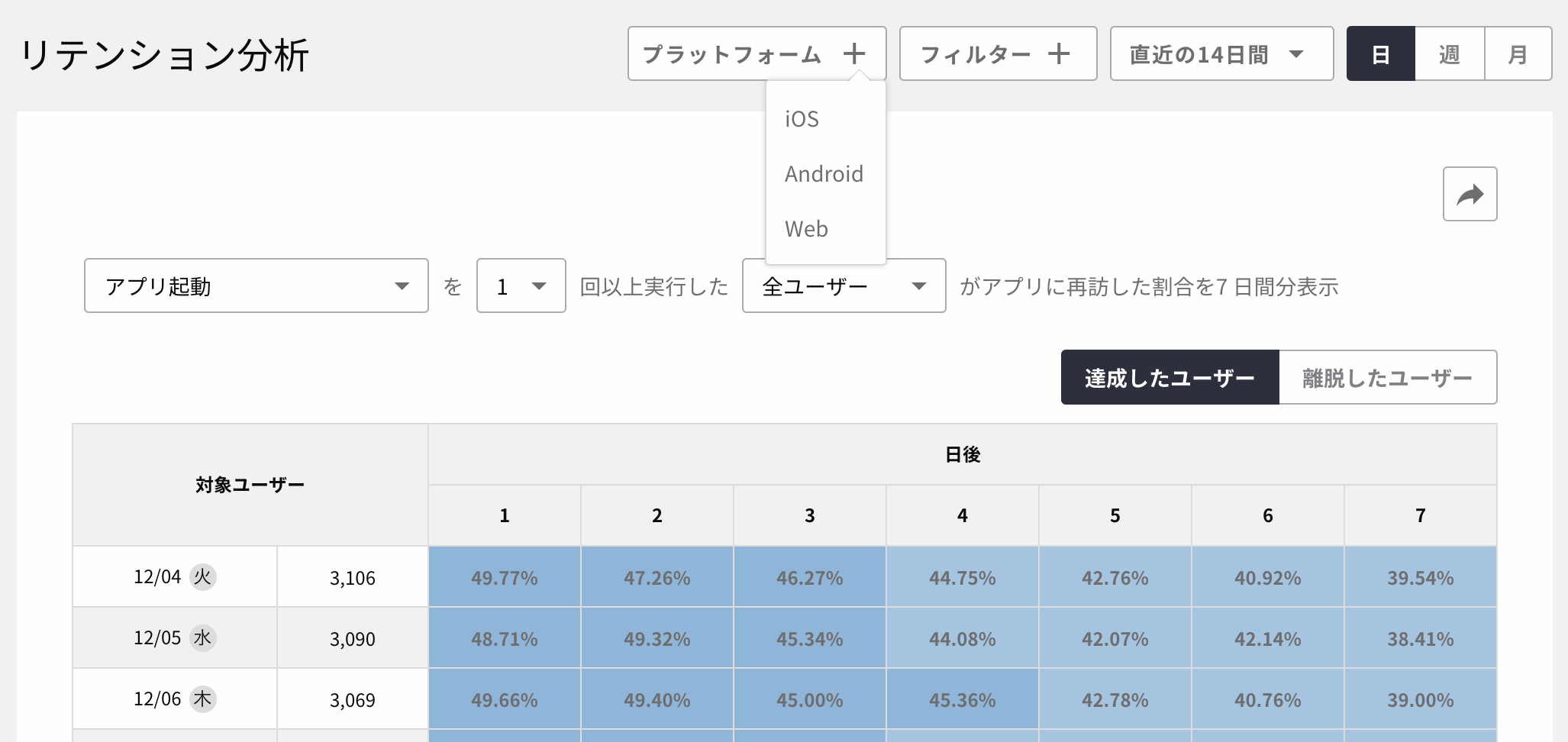Click the plus icon on フィルター
The width and height of the screenshot is (1568, 742).
1058,54
